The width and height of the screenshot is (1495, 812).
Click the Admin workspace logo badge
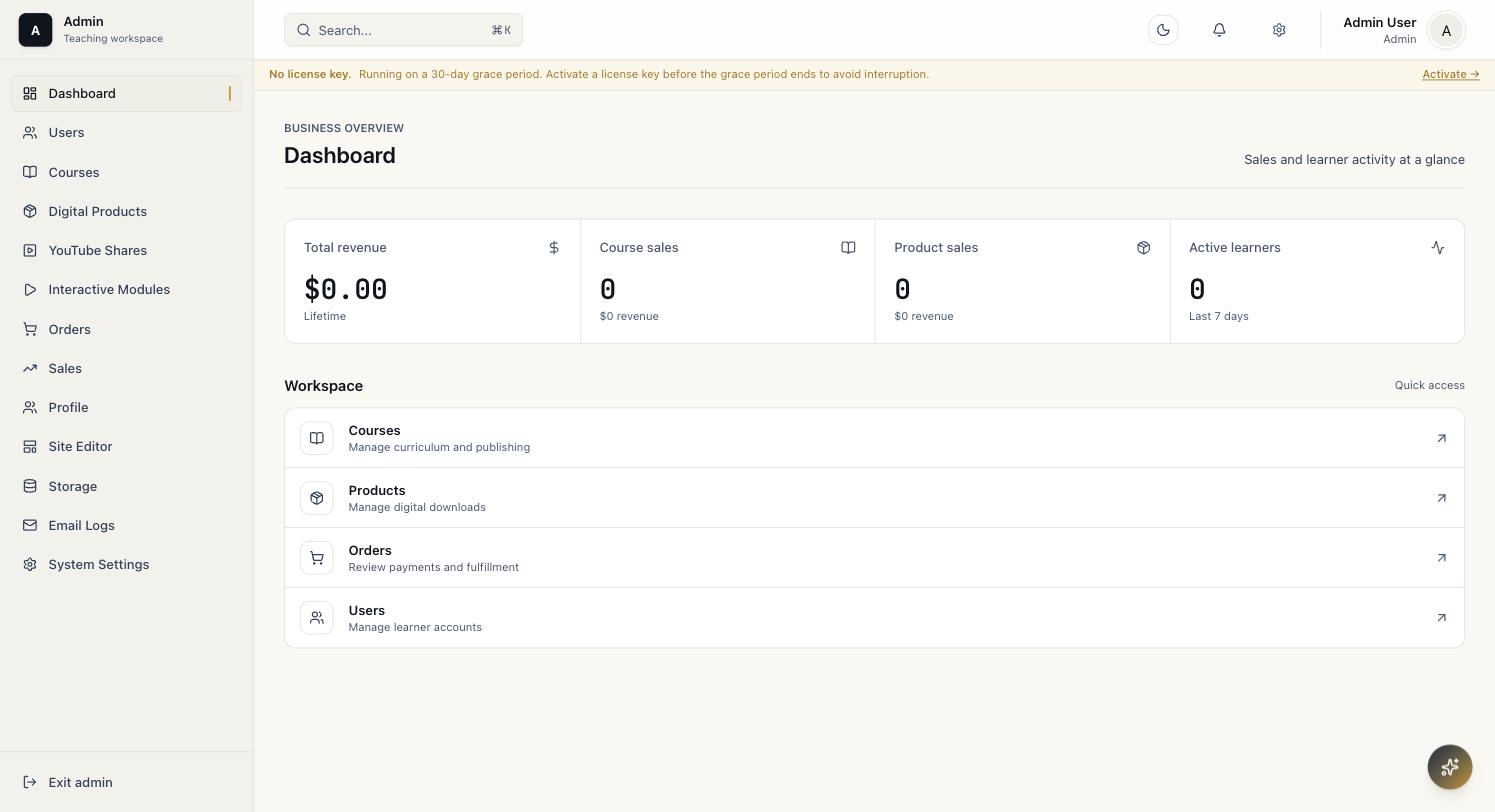(x=35, y=30)
